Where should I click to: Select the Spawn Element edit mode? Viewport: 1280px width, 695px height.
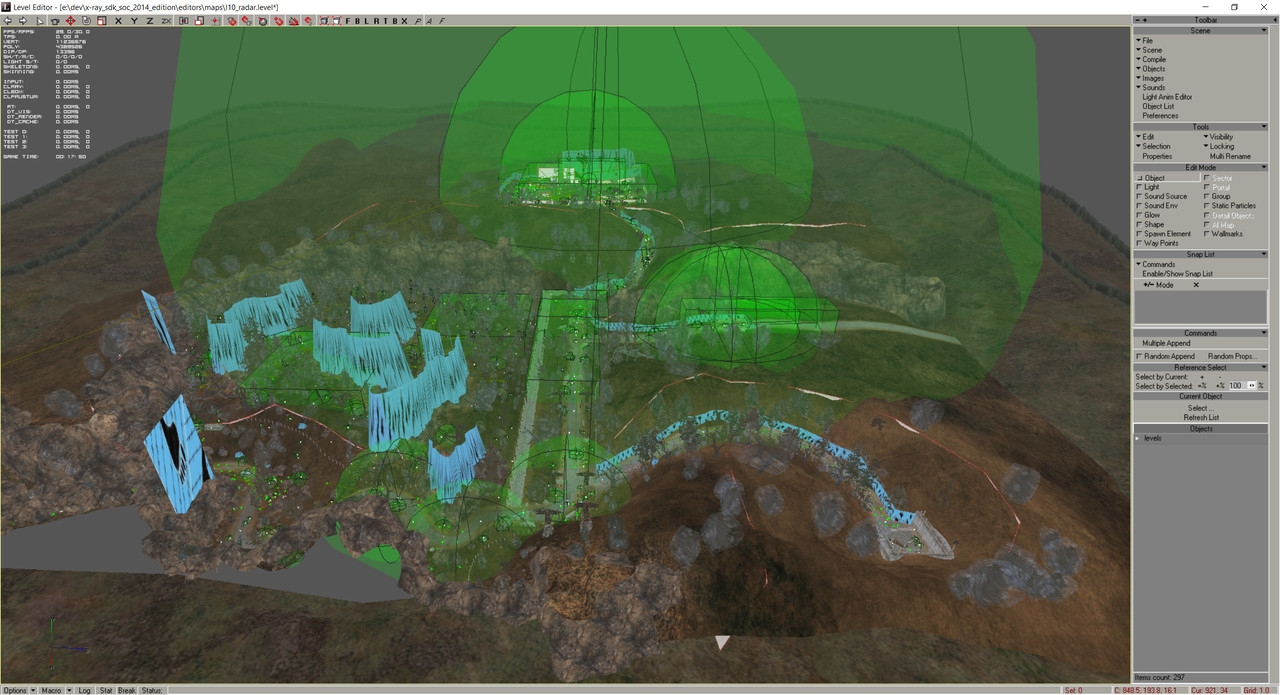point(1164,234)
